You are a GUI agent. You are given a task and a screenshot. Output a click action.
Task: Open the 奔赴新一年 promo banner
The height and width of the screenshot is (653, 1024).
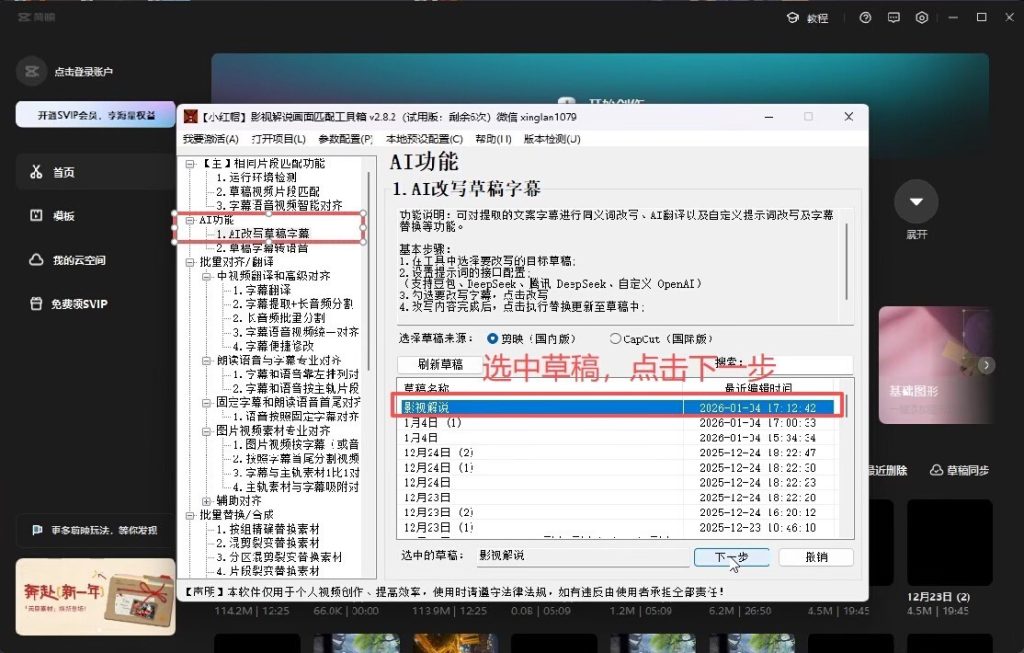(x=95, y=597)
